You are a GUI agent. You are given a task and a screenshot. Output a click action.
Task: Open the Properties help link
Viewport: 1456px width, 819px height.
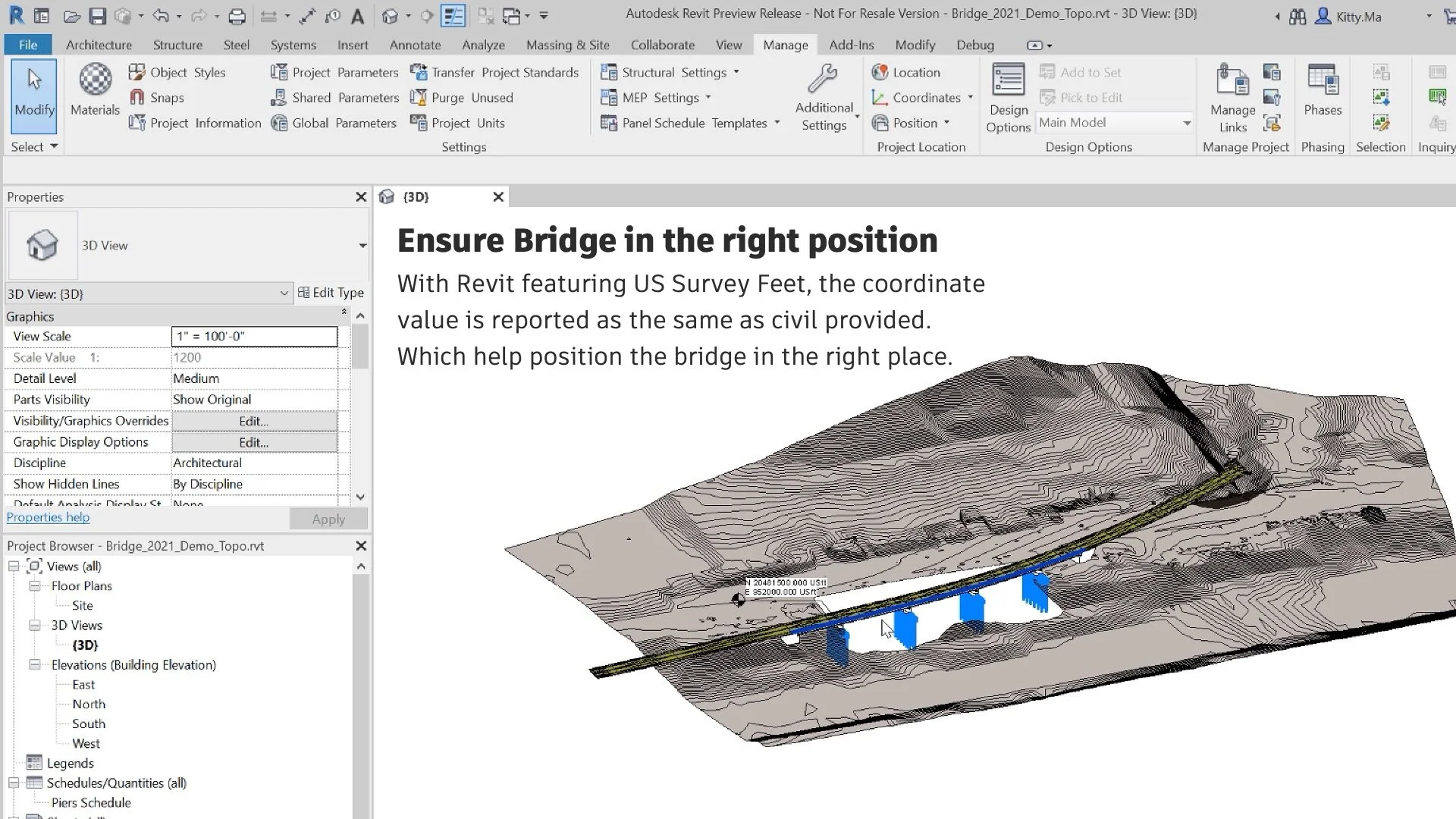48,517
